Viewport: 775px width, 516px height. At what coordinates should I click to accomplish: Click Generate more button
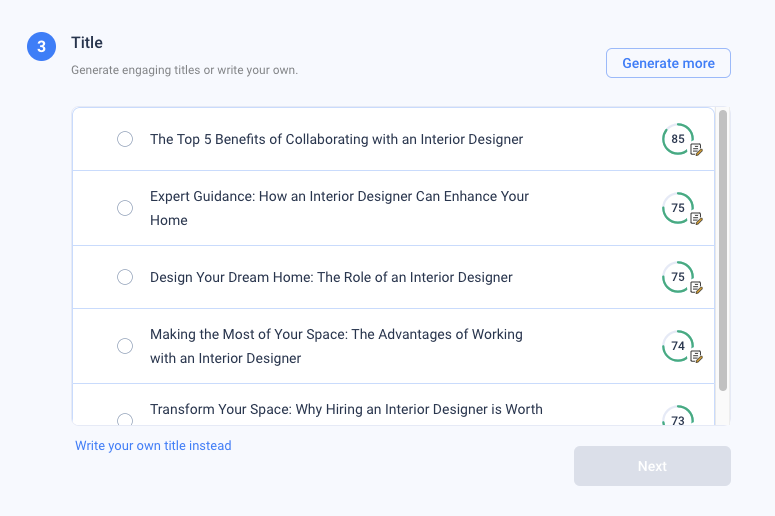pyautogui.click(x=668, y=63)
